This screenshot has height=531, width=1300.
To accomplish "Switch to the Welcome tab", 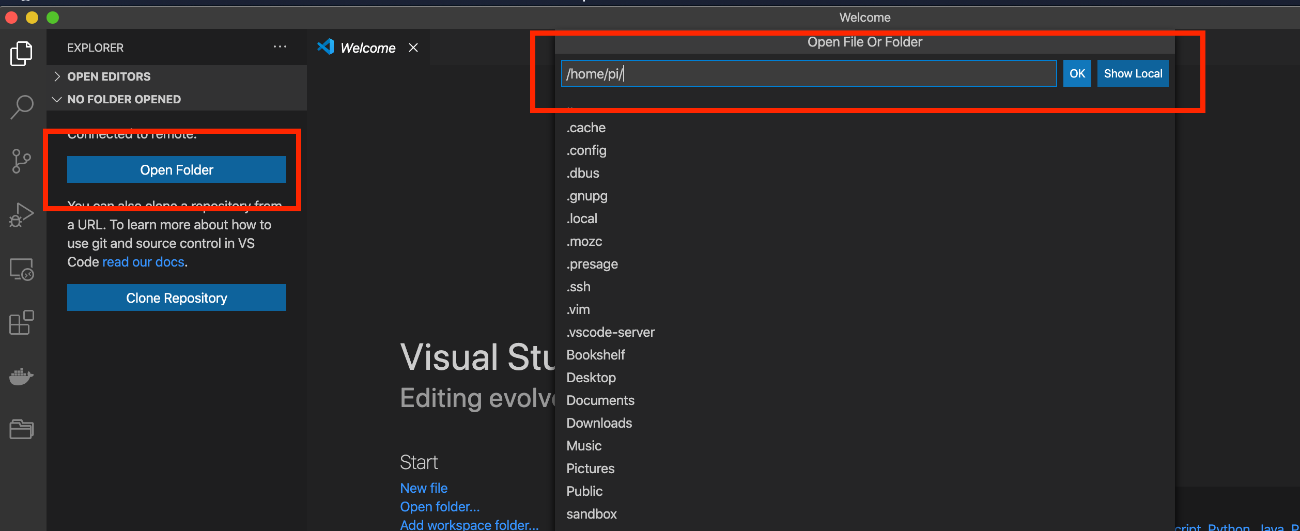I will pyautogui.click(x=368, y=48).
